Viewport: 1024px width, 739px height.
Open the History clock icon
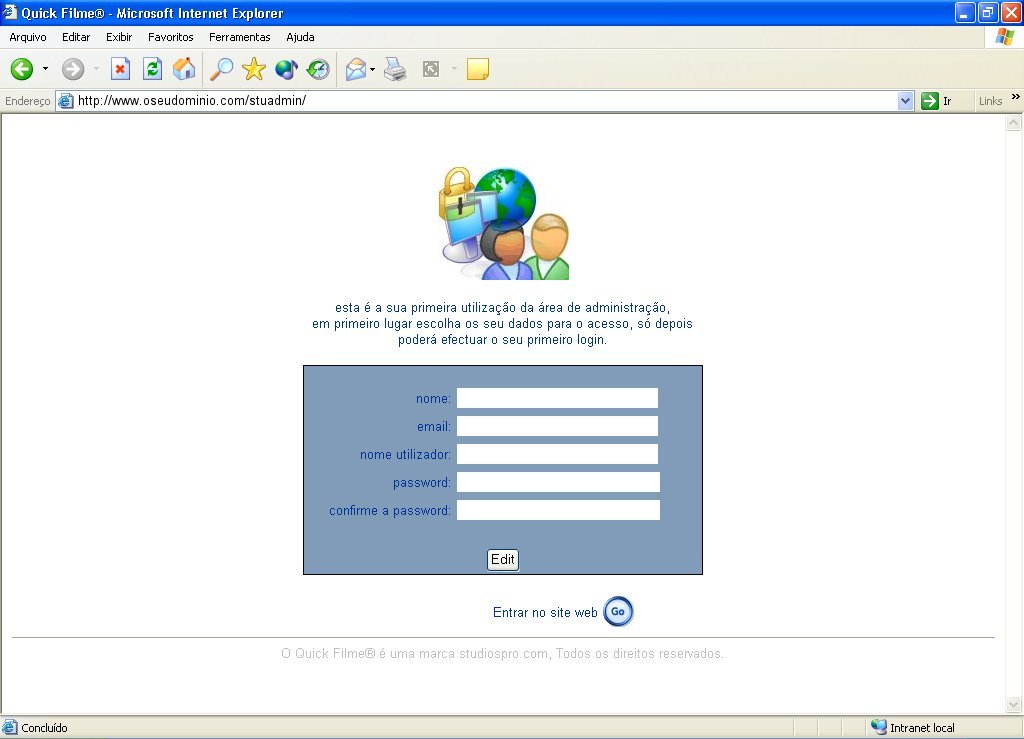[318, 69]
